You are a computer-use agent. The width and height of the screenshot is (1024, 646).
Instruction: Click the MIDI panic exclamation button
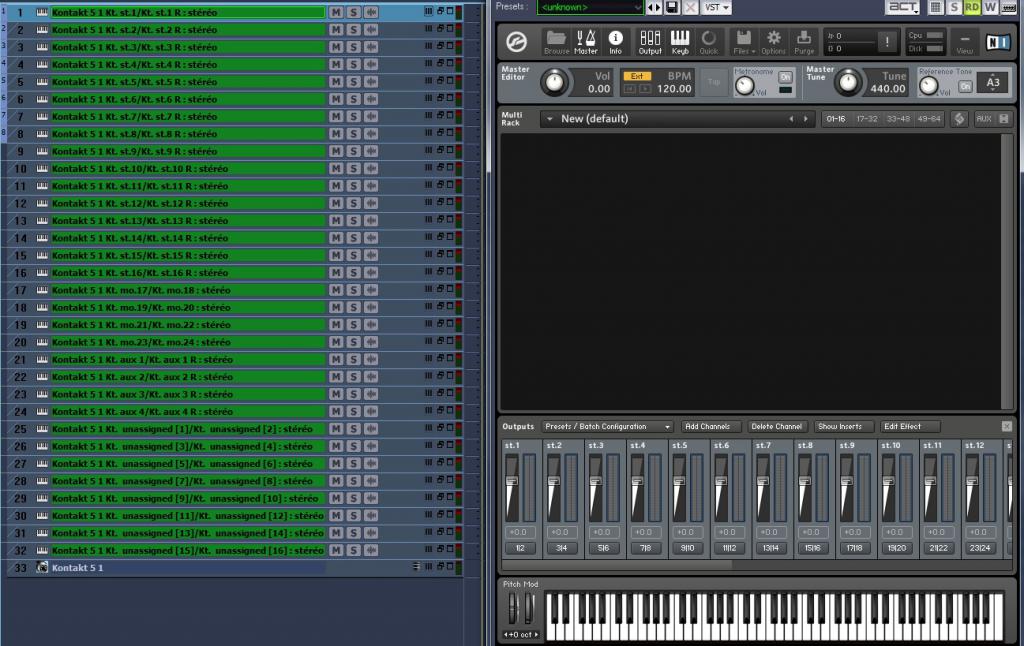(x=887, y=42)
